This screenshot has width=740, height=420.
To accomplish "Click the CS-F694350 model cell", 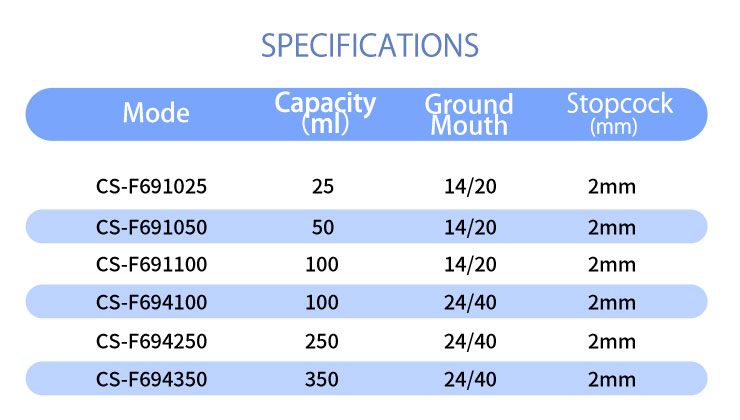I will click(152, 380).
